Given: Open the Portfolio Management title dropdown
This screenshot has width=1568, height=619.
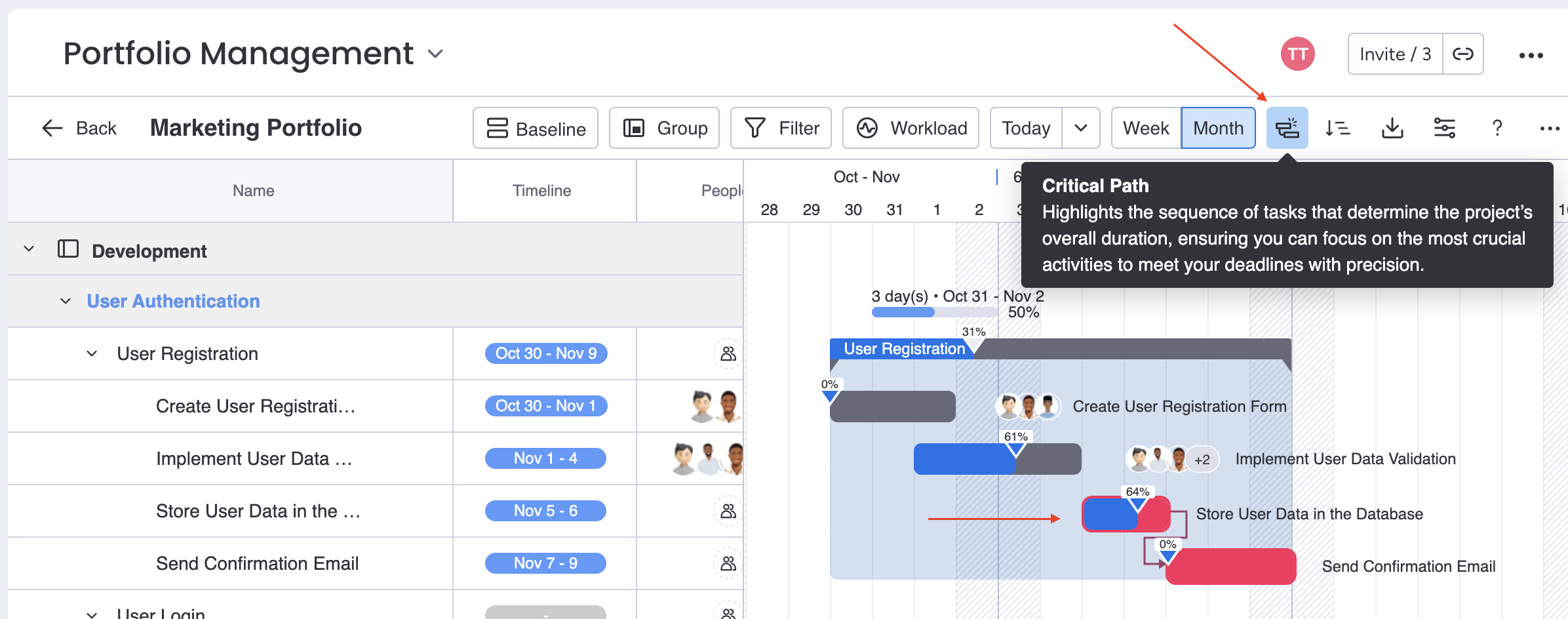Looking at the screenshot, I should pos(435,54).
